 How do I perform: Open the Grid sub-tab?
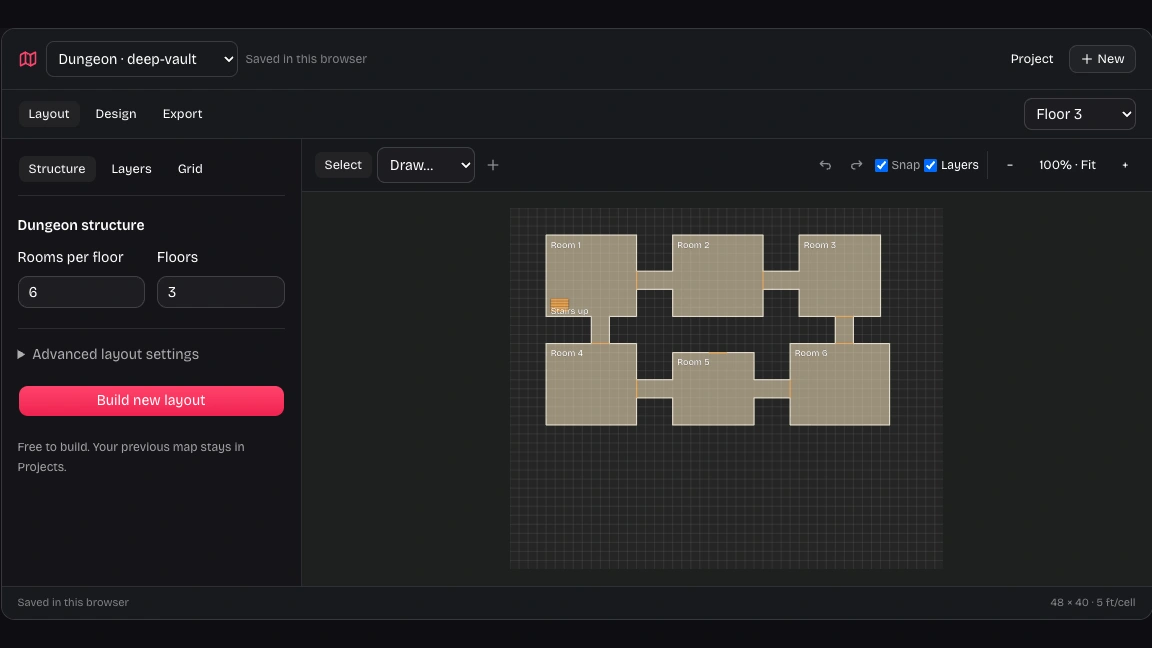190,169
